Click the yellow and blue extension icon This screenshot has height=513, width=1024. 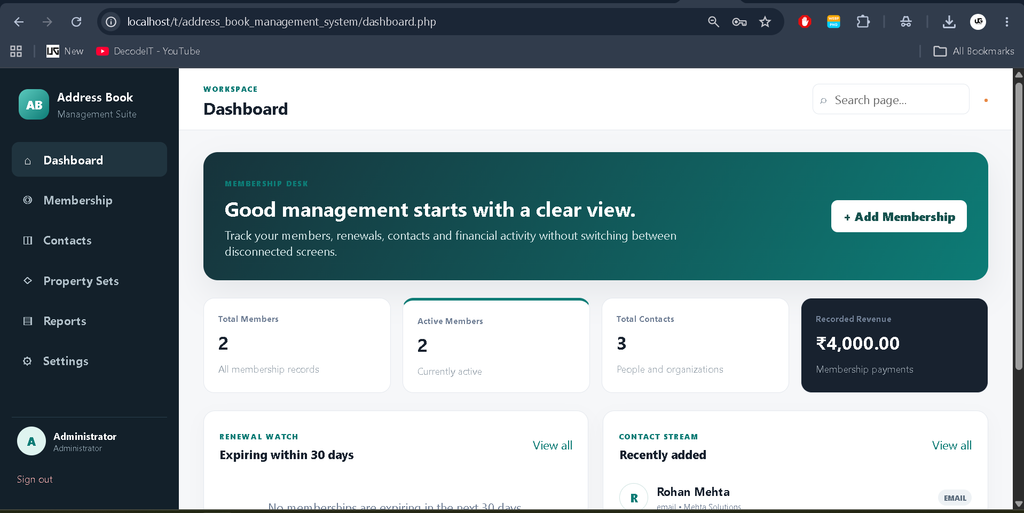pyautogui.click(x=833, y=22)
